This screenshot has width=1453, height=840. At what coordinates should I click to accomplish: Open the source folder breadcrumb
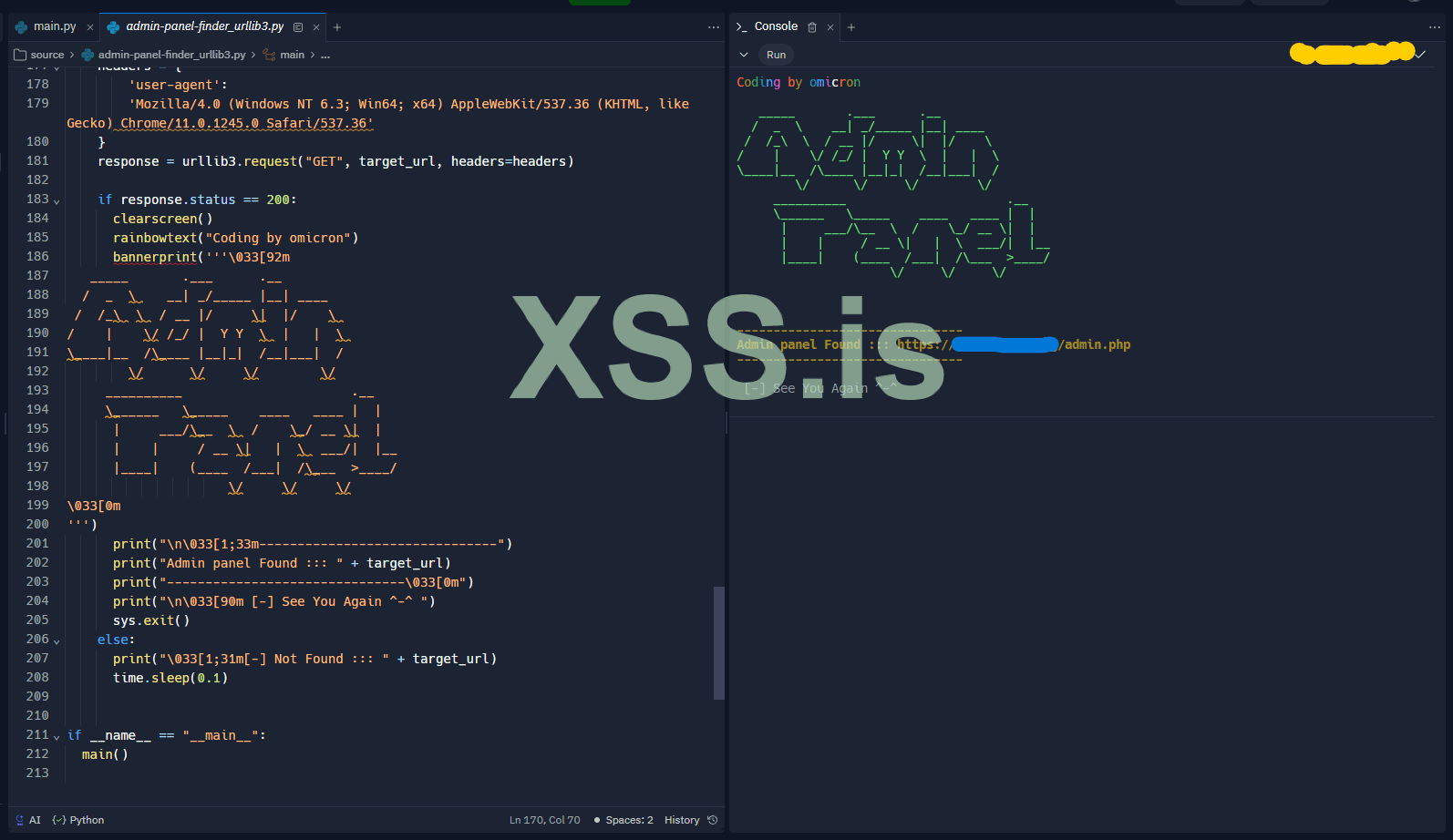(x=39, y=55)
